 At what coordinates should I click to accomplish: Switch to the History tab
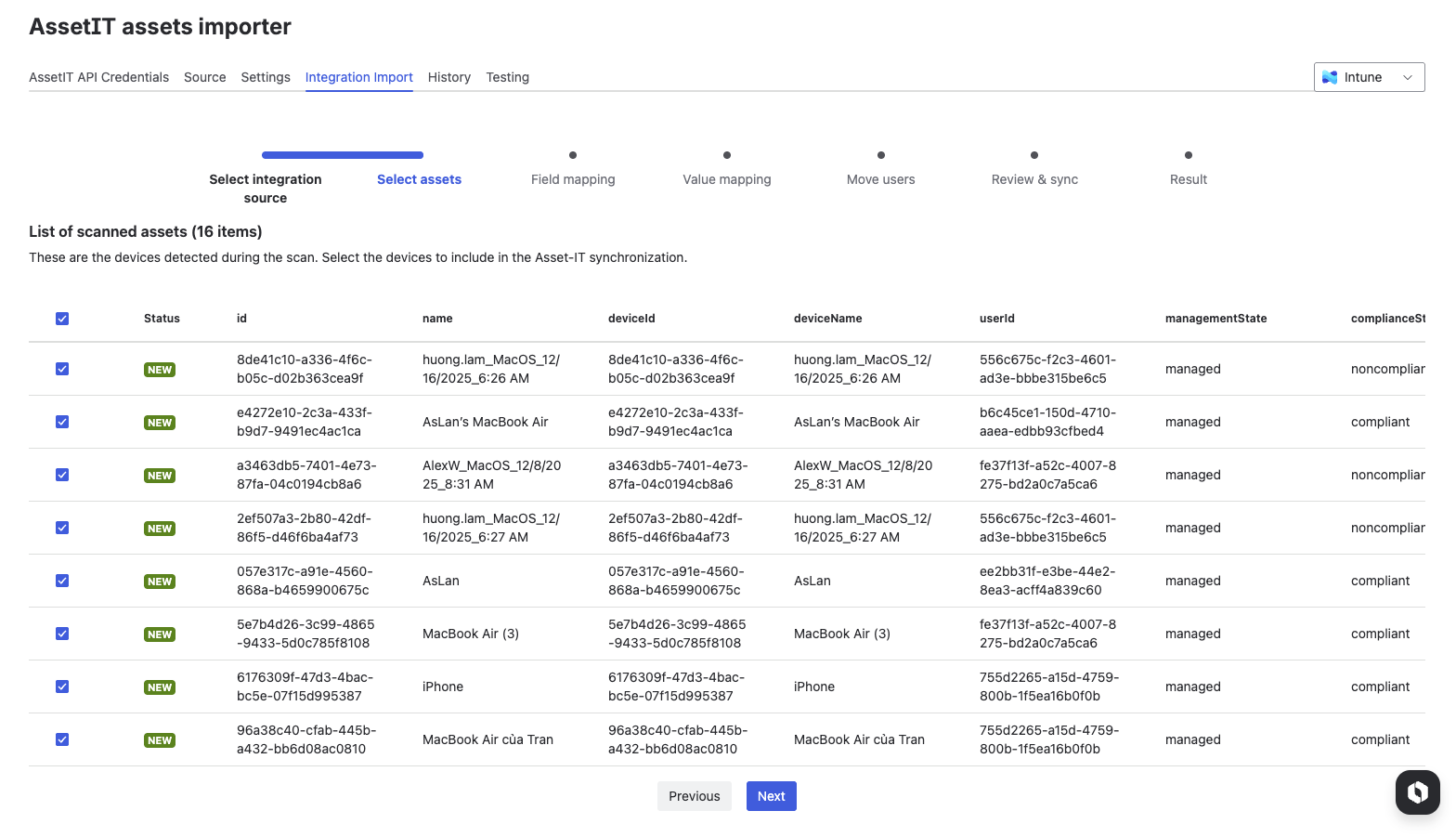click(x=449, y=78)
